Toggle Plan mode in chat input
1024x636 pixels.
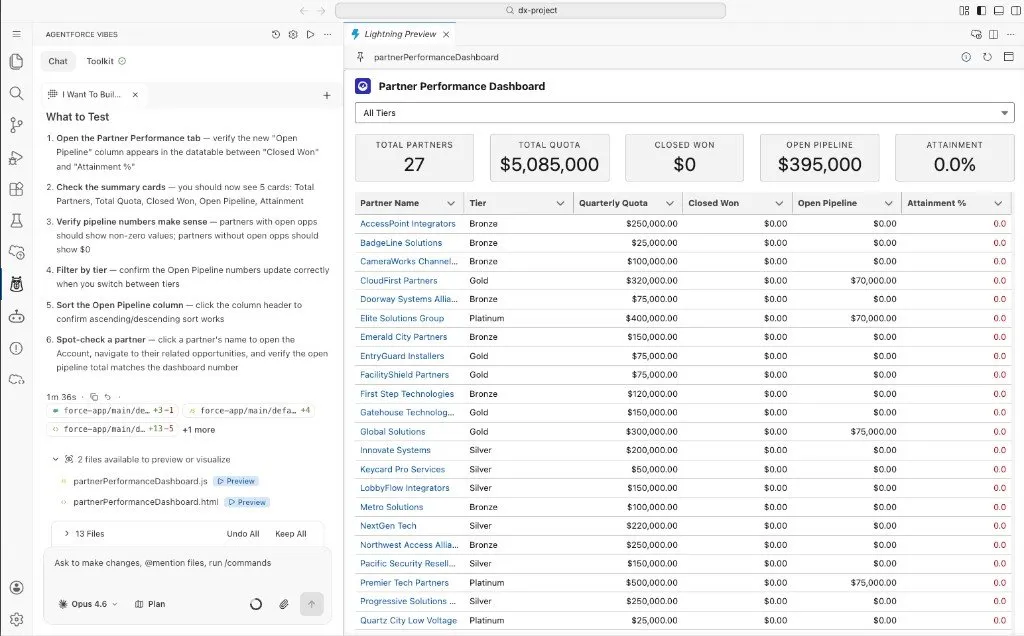tap(150, 604)
